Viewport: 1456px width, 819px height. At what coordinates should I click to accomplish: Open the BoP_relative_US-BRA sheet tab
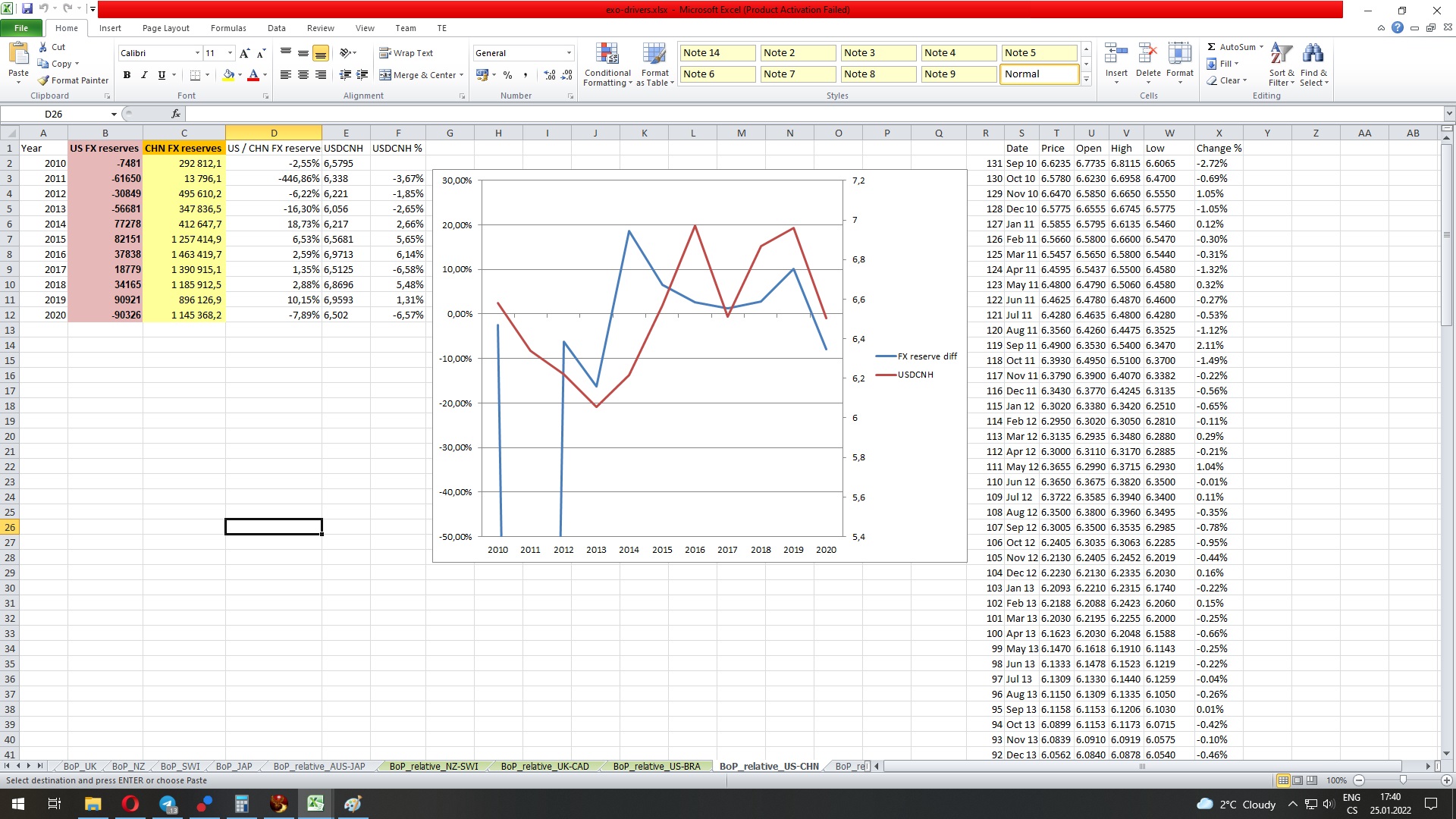(x=657, y=767)
